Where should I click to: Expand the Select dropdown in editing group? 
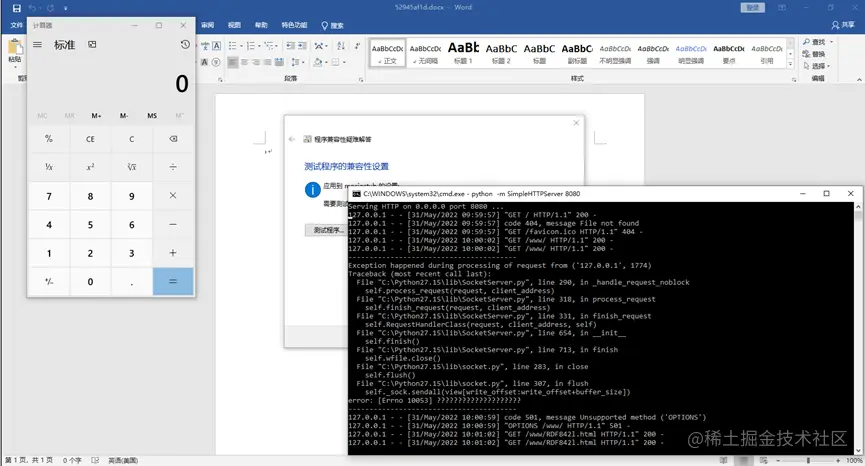pyautogui.click(x=831, y=66)
